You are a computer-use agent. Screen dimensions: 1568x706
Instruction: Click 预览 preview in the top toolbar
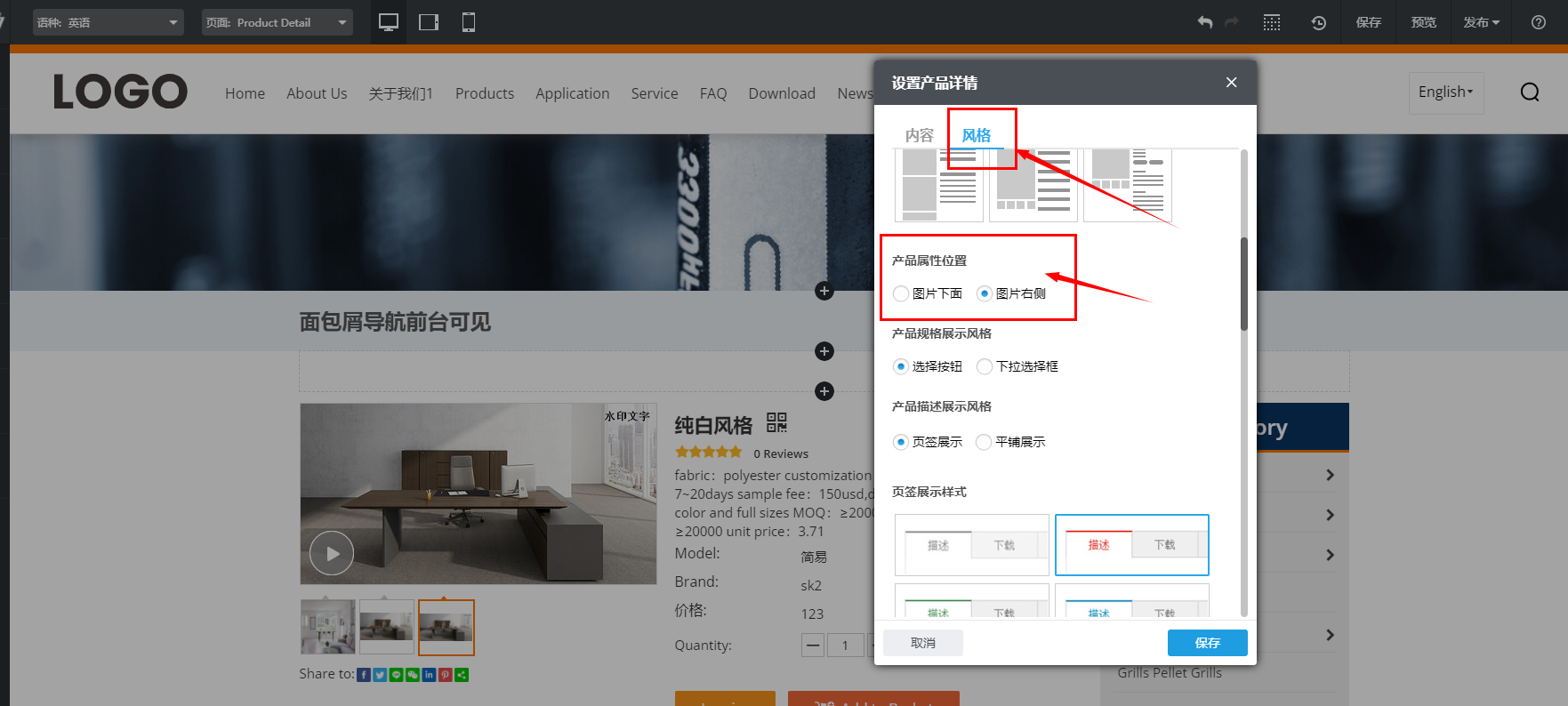1424,22
